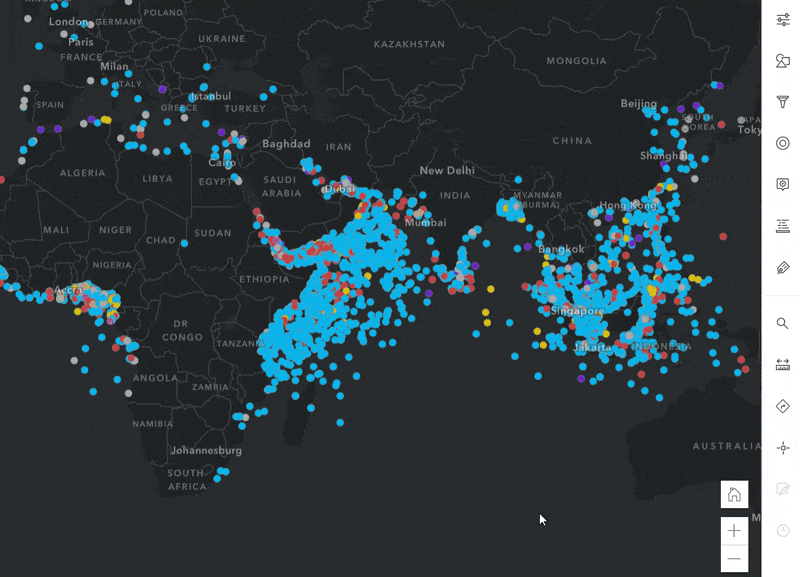
Task: Click the Bangkok city label
Action: pos(561,249)
